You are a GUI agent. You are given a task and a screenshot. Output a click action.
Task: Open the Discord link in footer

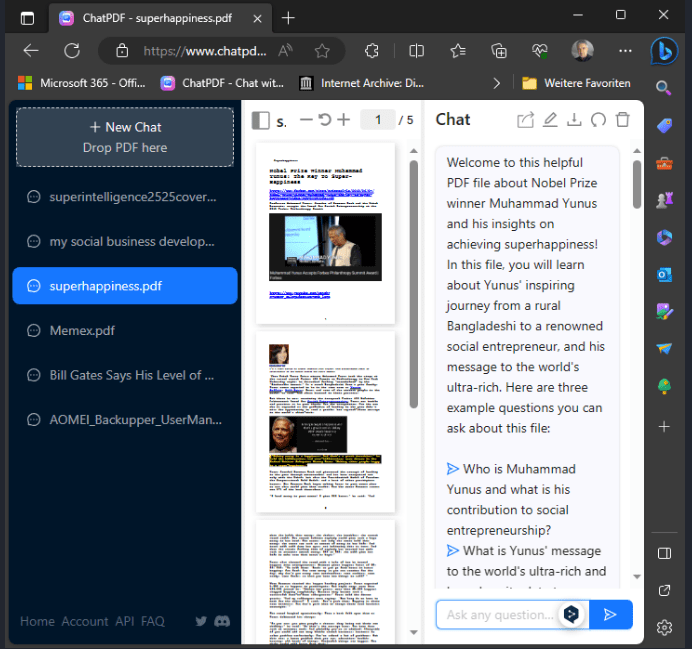[222, 621]
